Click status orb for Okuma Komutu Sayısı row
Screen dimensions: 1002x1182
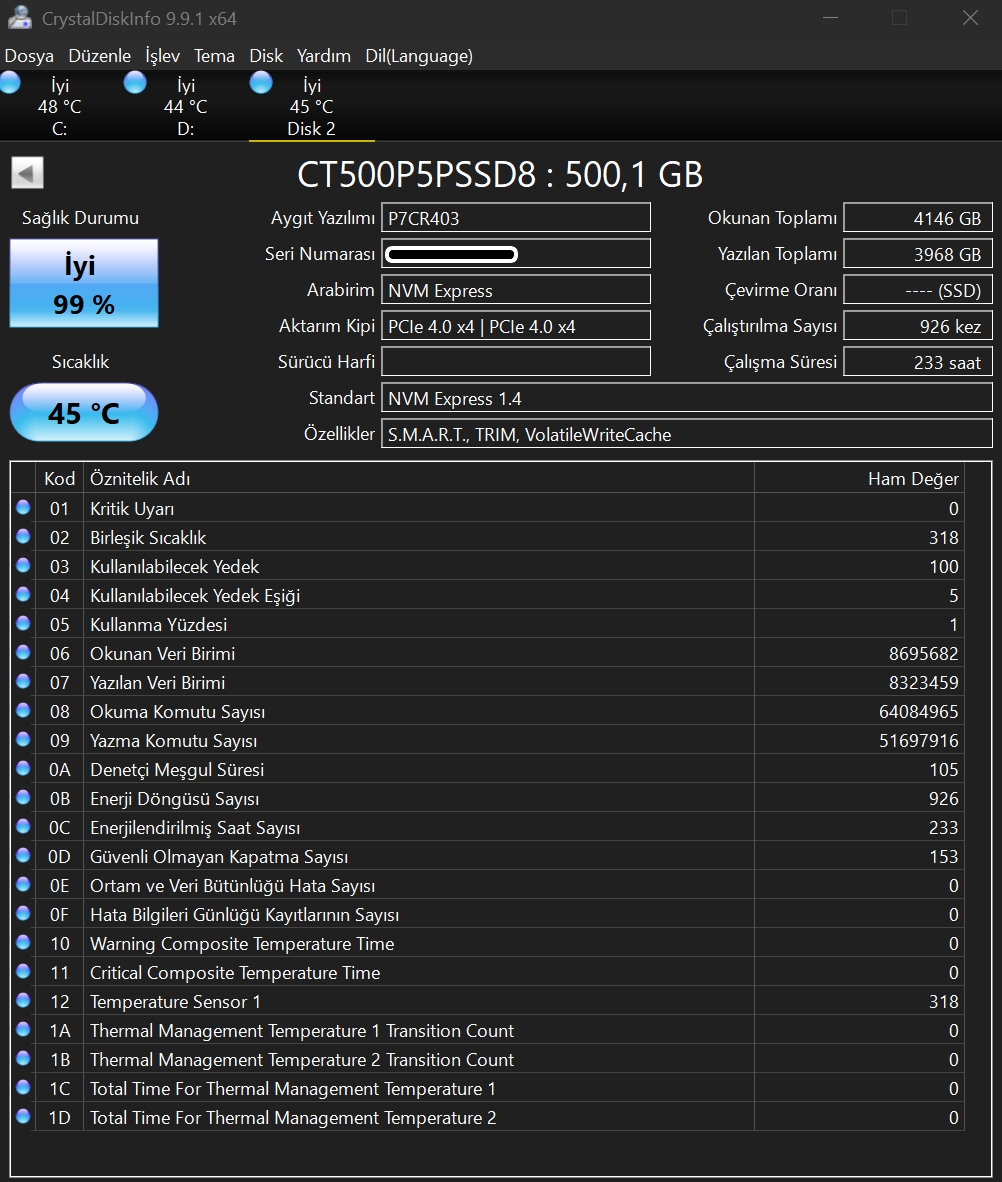click(x=23, y=710)
